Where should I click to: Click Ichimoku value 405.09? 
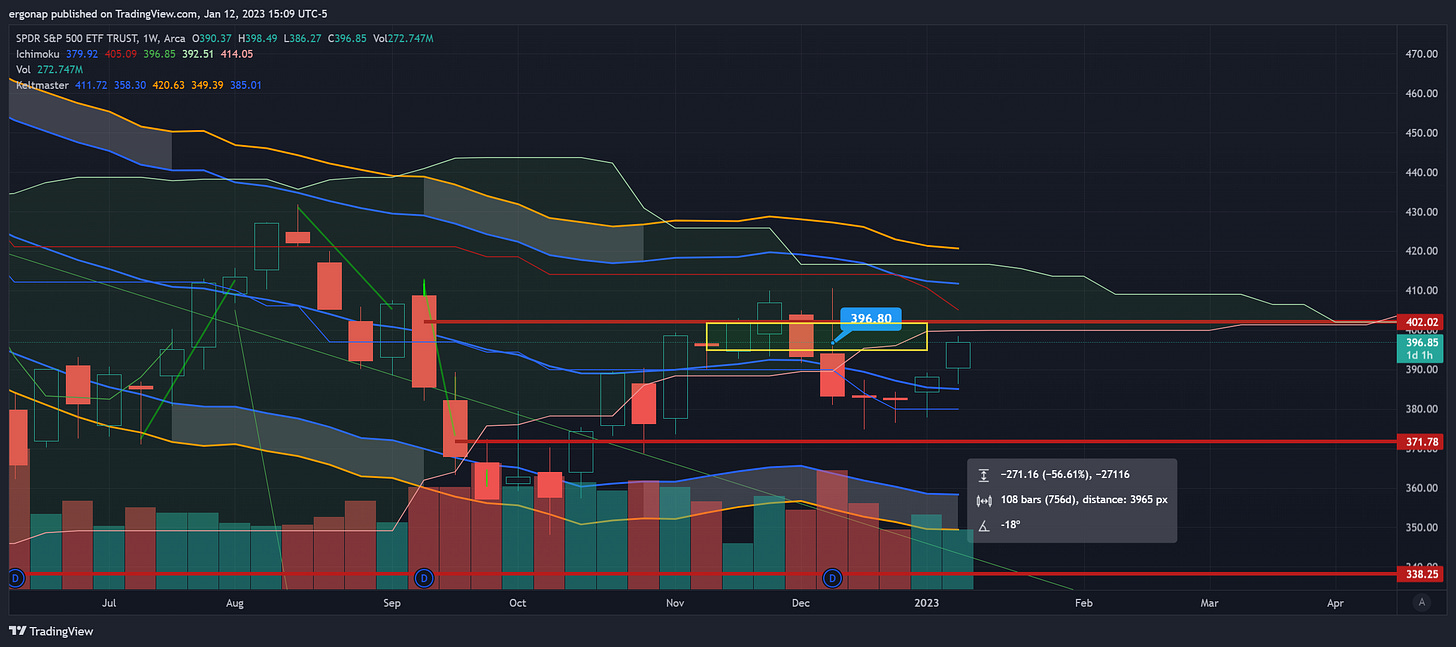[119, 54]
